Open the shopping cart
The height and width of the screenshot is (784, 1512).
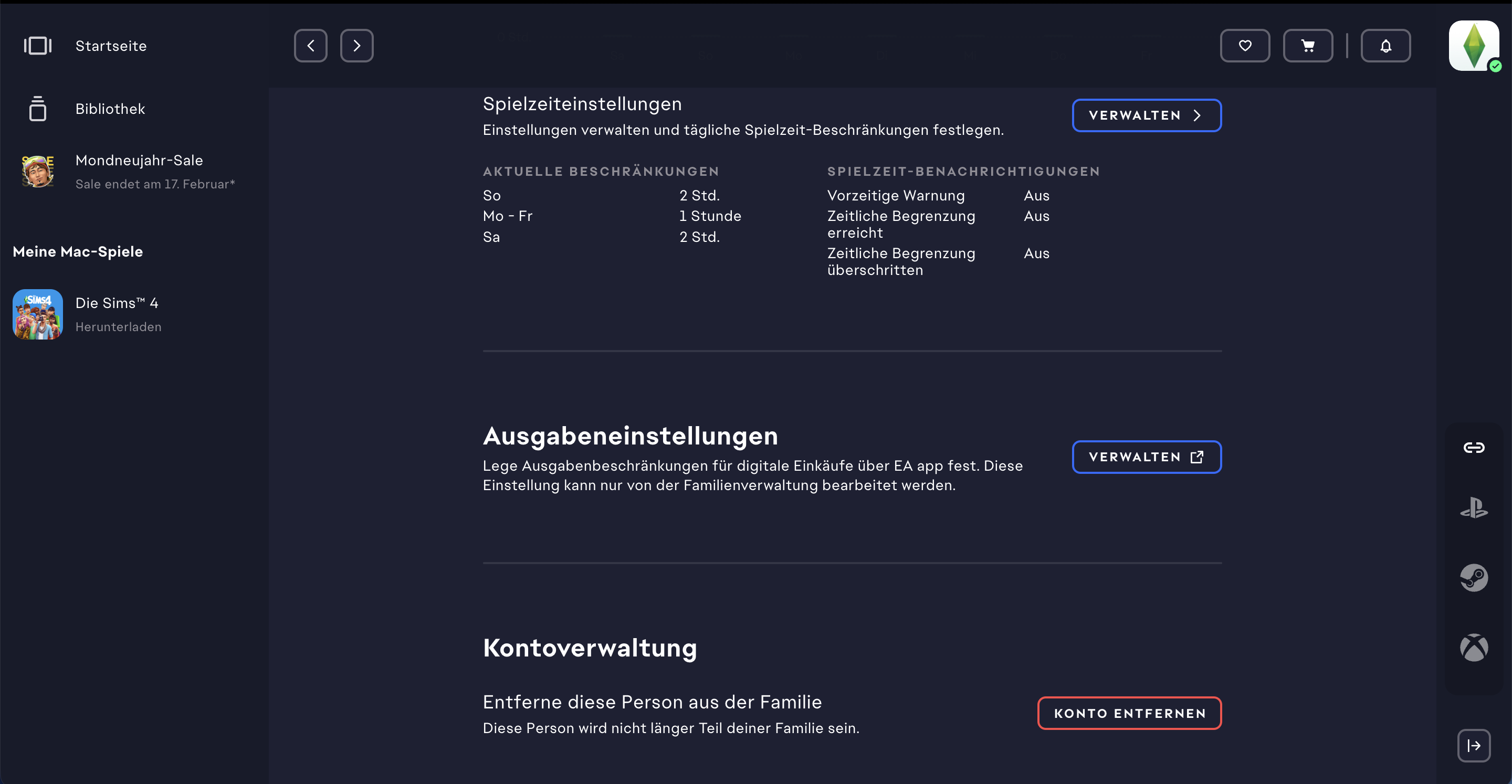[1308, 46]
